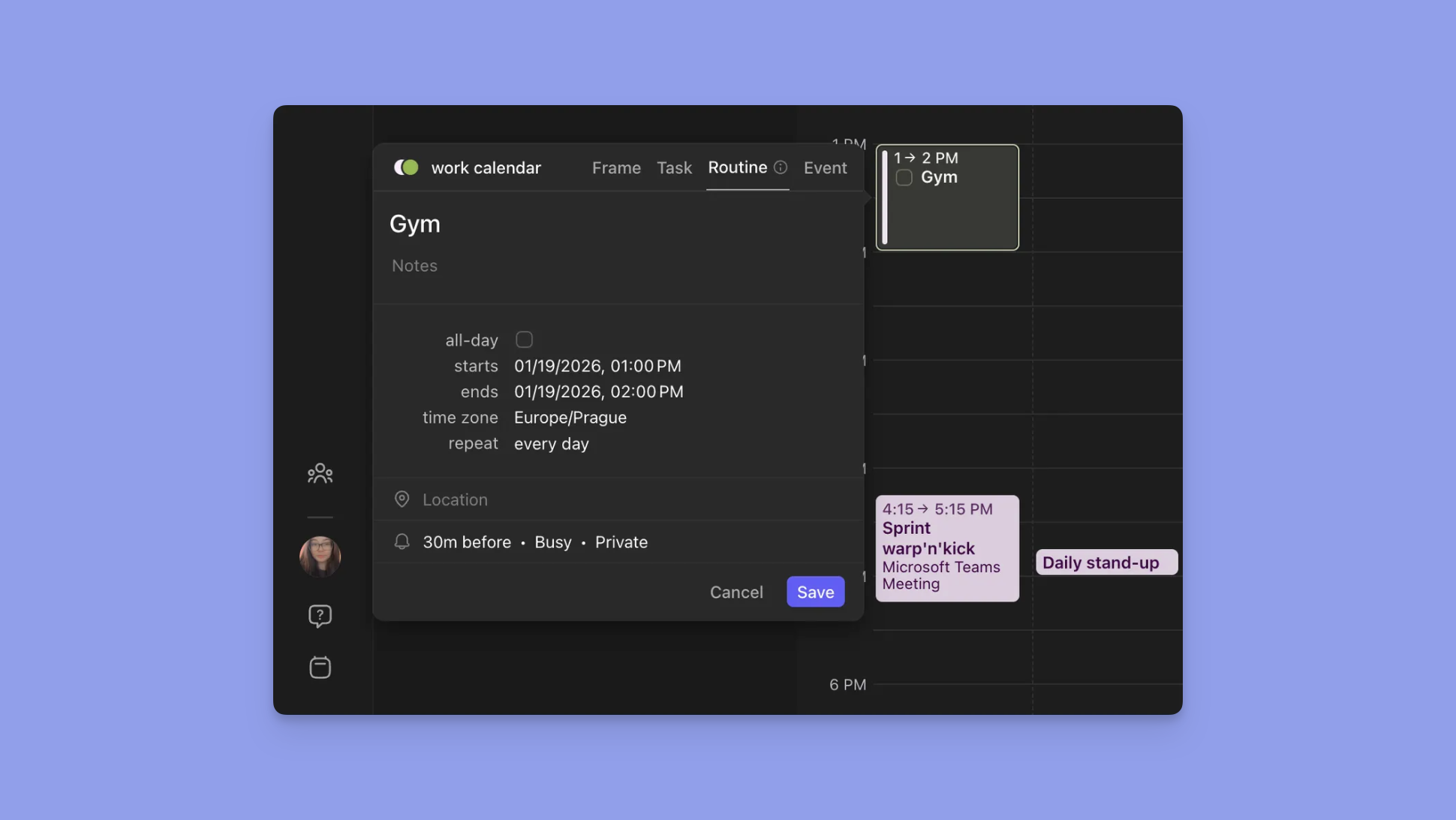This screenshot has width=1456, height=820.
Task: Change the Private visibility setting
Action: [621, 542]
